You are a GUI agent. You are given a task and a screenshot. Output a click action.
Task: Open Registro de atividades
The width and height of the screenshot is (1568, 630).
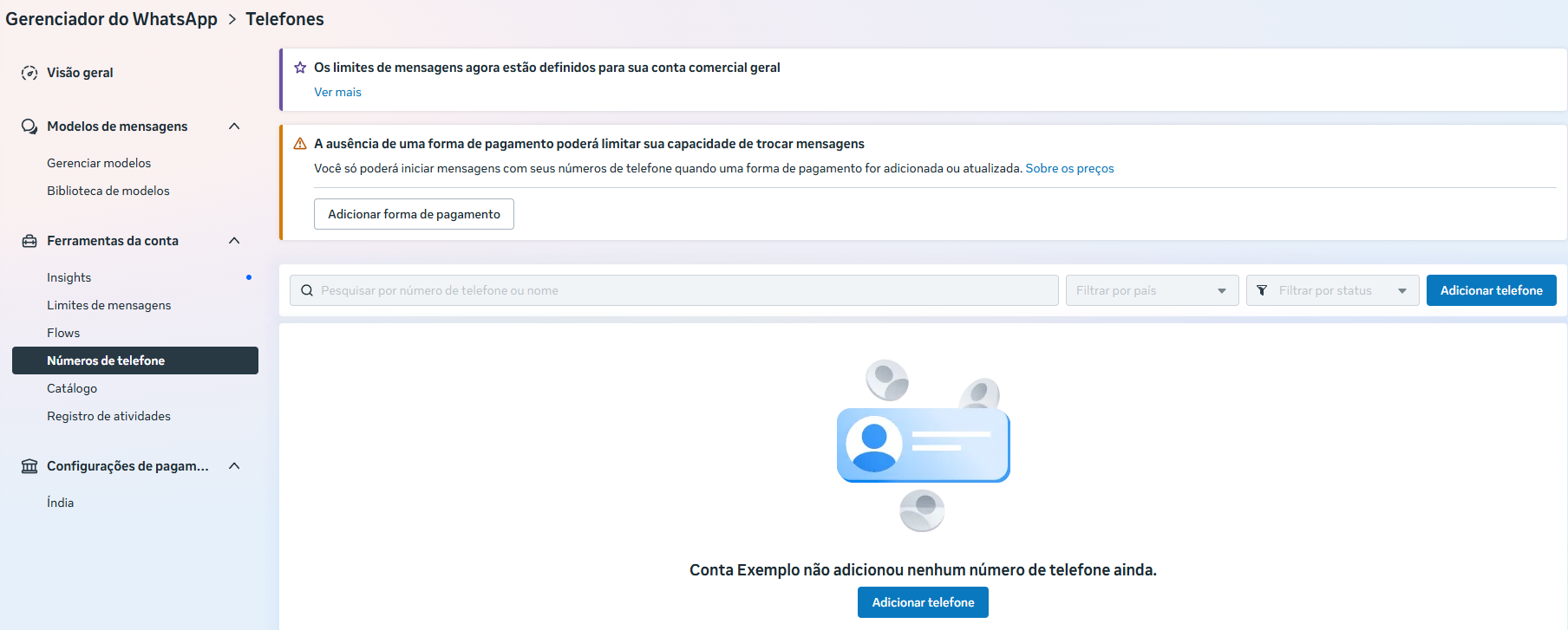click(108, 416)
